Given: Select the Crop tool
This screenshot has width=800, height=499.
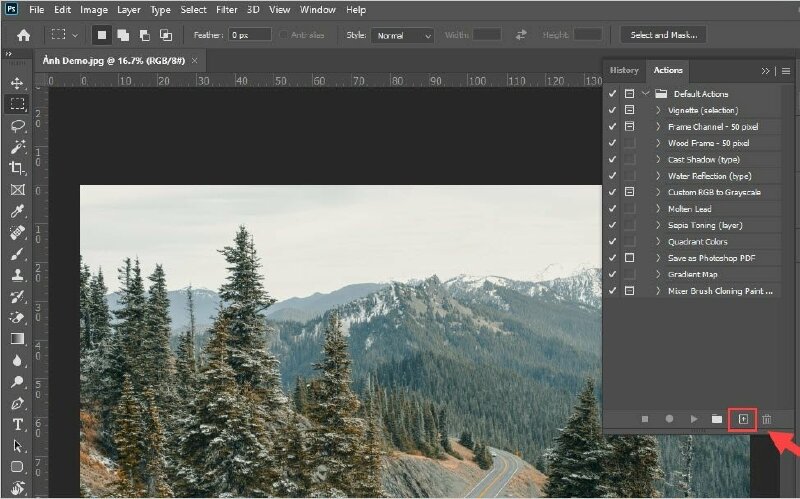Looking at the screenshot, I should [17, 168].
